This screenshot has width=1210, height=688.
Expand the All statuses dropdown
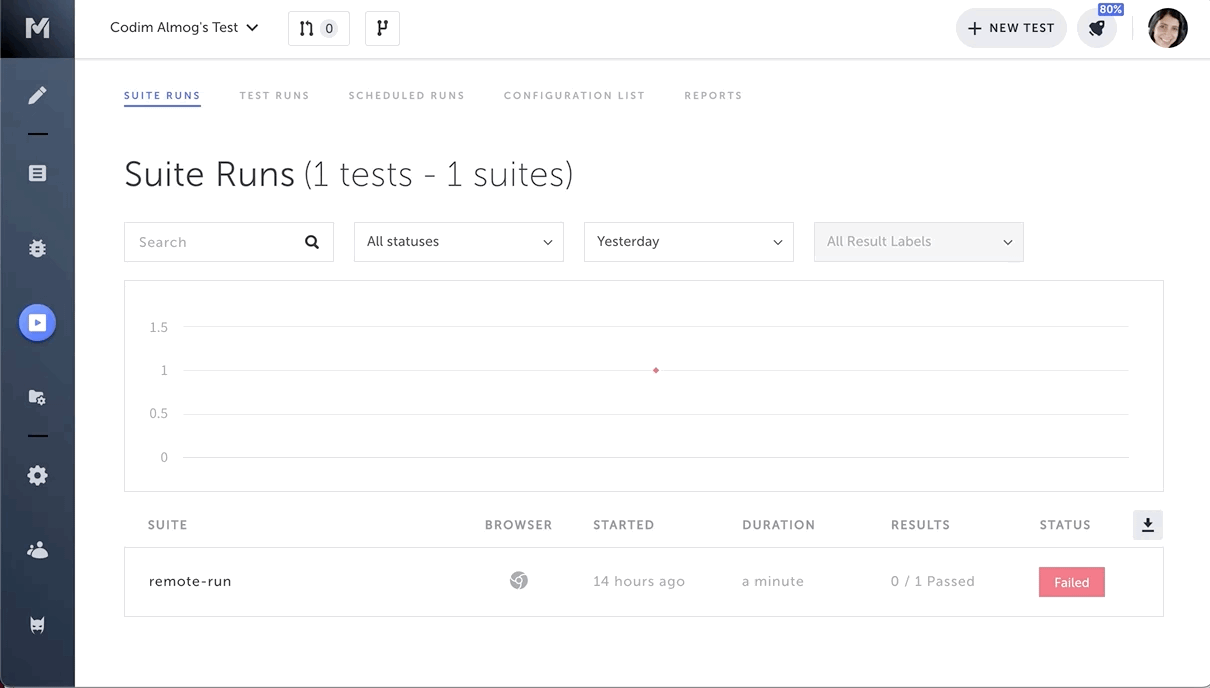[x=459, y=242]
